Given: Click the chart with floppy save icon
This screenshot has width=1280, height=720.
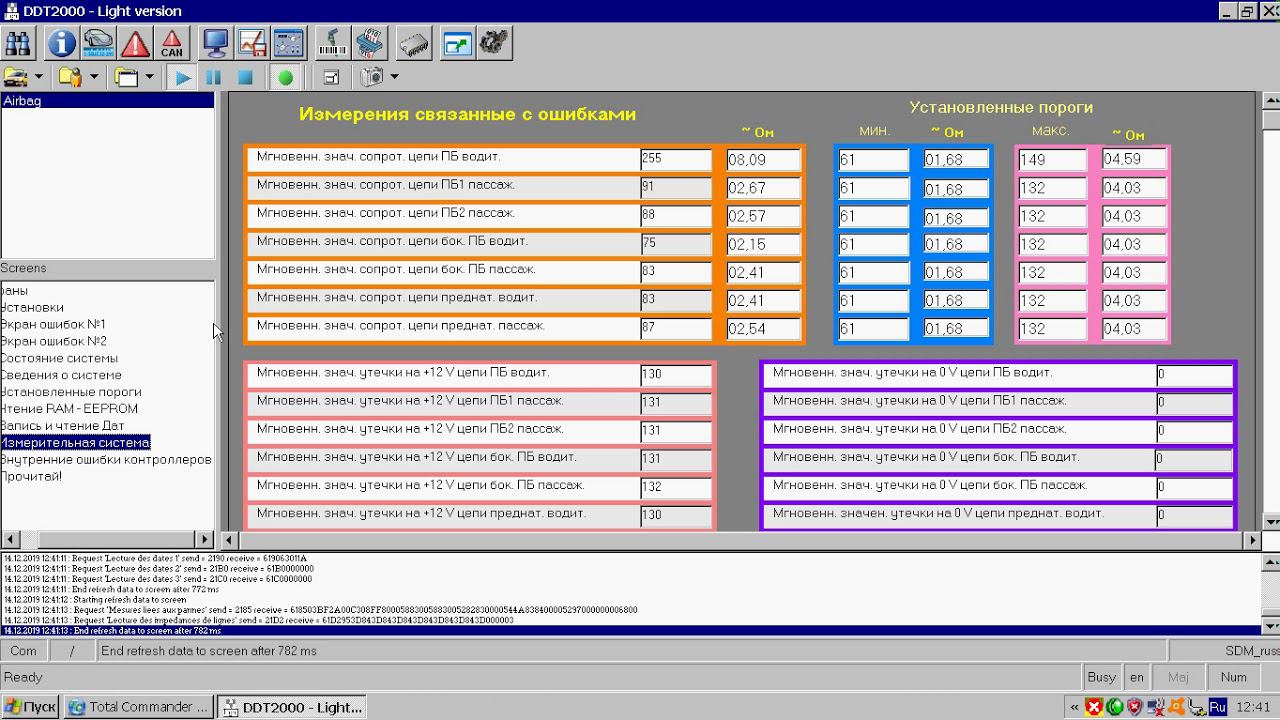Looking at the screenshot, I should 252,43.
